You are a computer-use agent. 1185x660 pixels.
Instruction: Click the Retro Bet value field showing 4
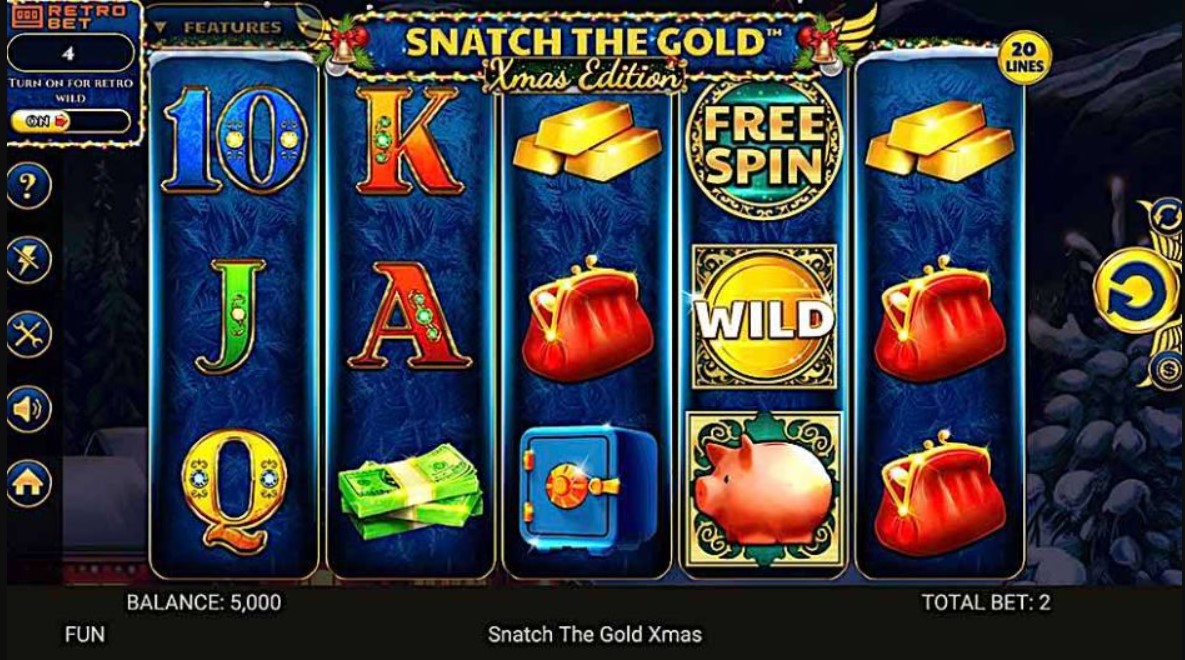[x=70, y=54]
